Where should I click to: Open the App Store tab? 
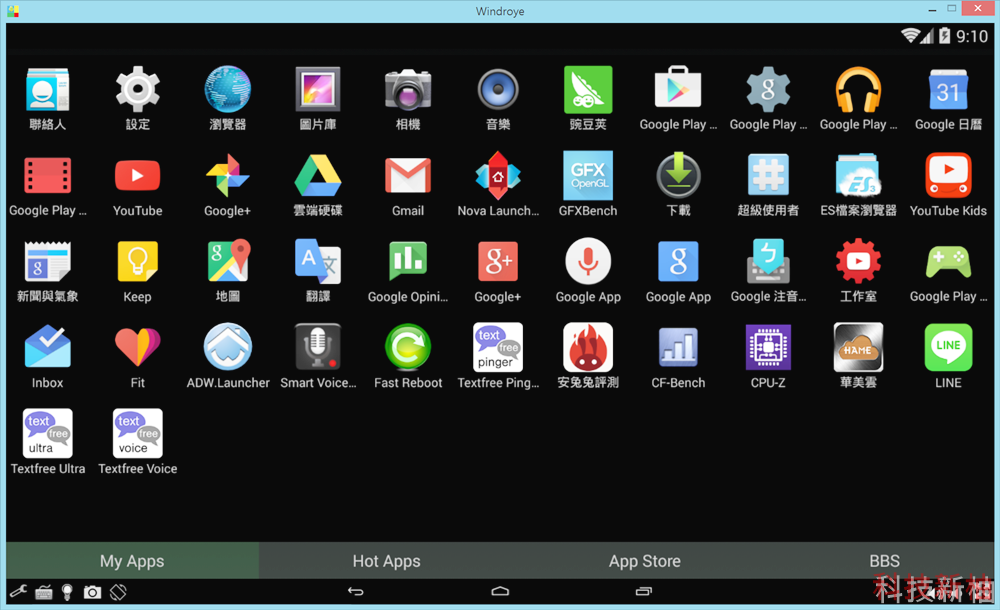tap(644, 561)
